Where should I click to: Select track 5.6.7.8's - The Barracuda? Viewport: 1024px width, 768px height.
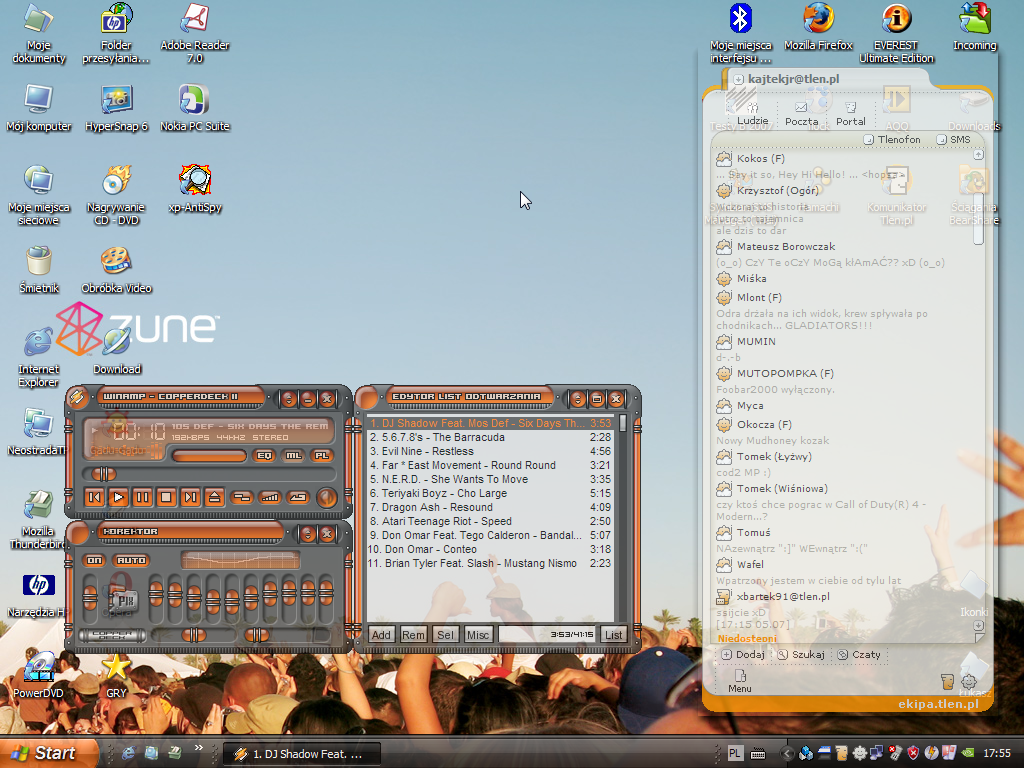pyautogui.click(x=490, y=438)
